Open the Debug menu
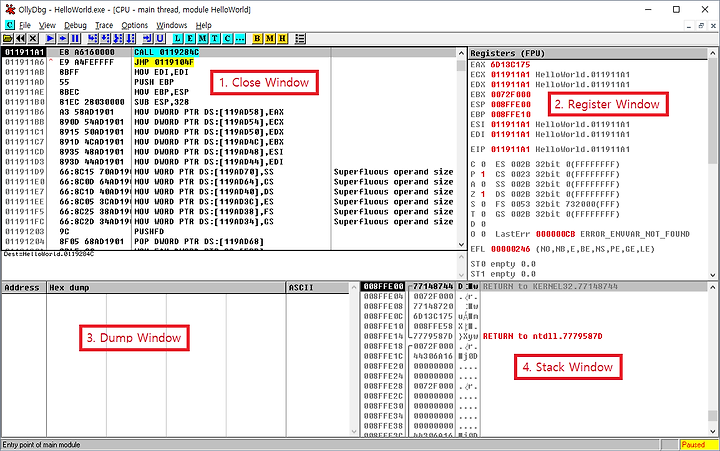 tap(75, 25)
